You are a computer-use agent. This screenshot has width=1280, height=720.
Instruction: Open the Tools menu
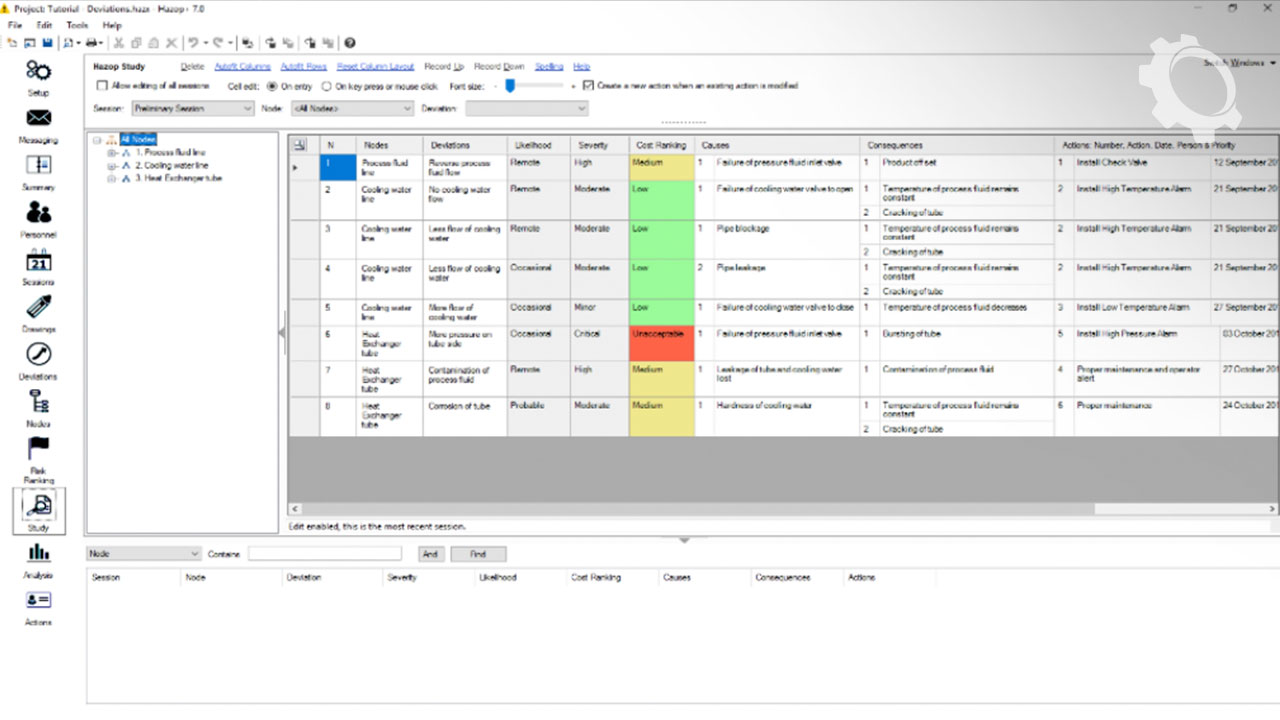(77, 25)
